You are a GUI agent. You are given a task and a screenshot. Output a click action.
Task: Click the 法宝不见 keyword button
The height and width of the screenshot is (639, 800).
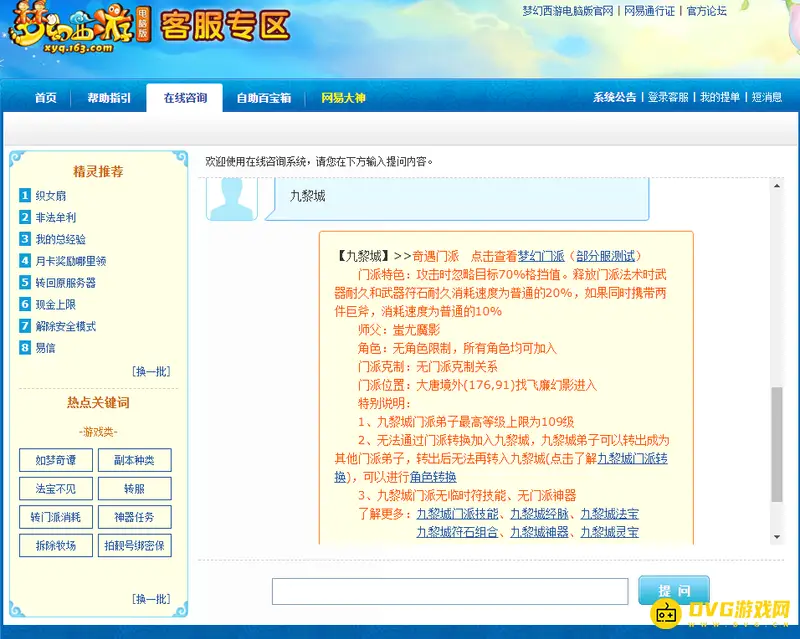[x=56, y=489]
